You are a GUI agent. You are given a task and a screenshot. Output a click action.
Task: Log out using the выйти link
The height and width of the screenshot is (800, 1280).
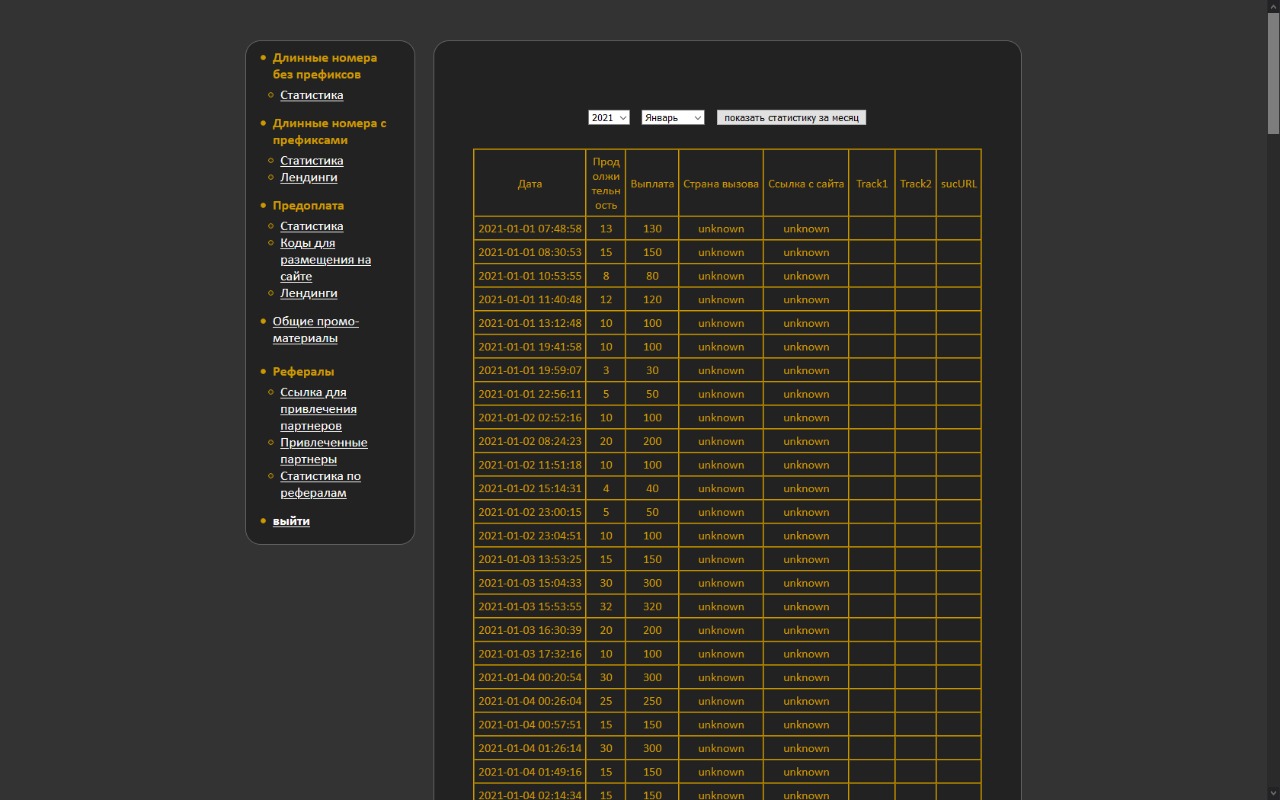coord(291,521)
